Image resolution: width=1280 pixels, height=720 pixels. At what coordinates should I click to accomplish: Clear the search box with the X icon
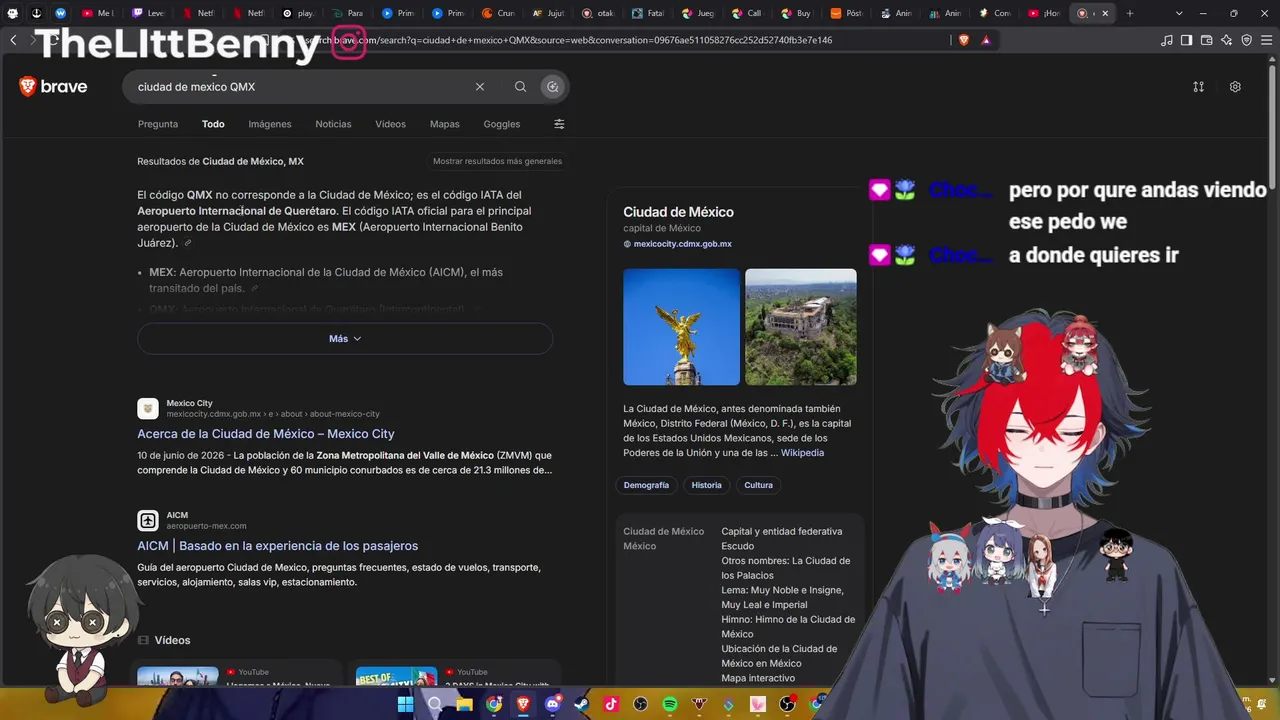coord(480,87)
